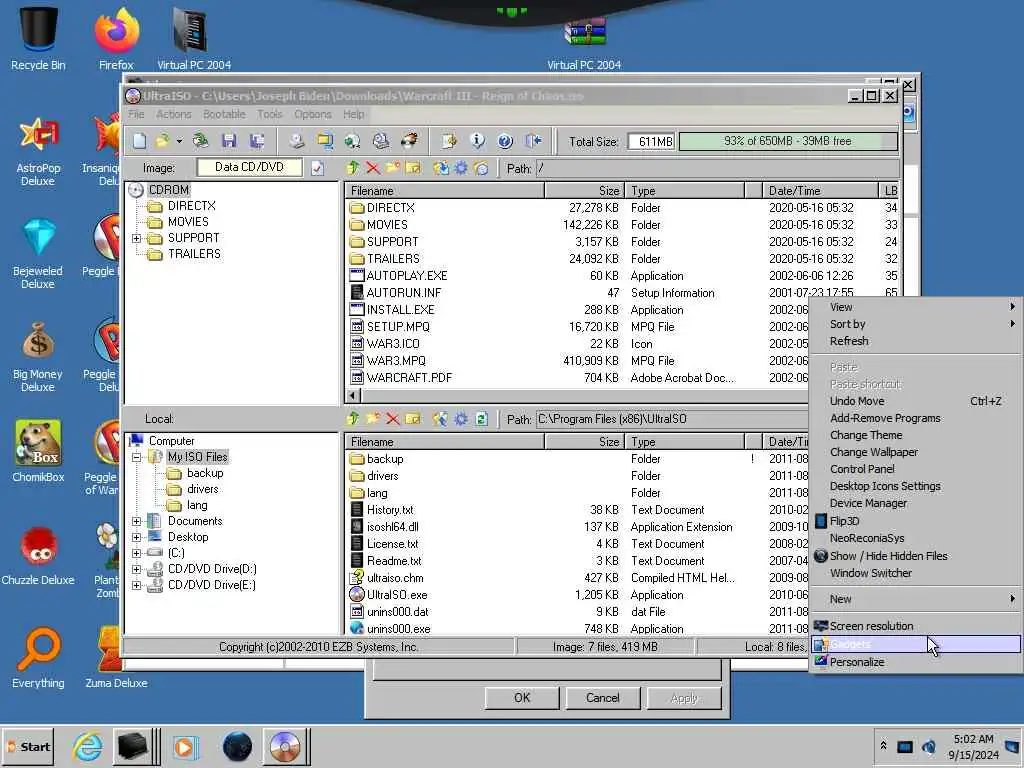Open the View submenu in context menu
Screen dimensions: 1024x768
tap(916, 307)
